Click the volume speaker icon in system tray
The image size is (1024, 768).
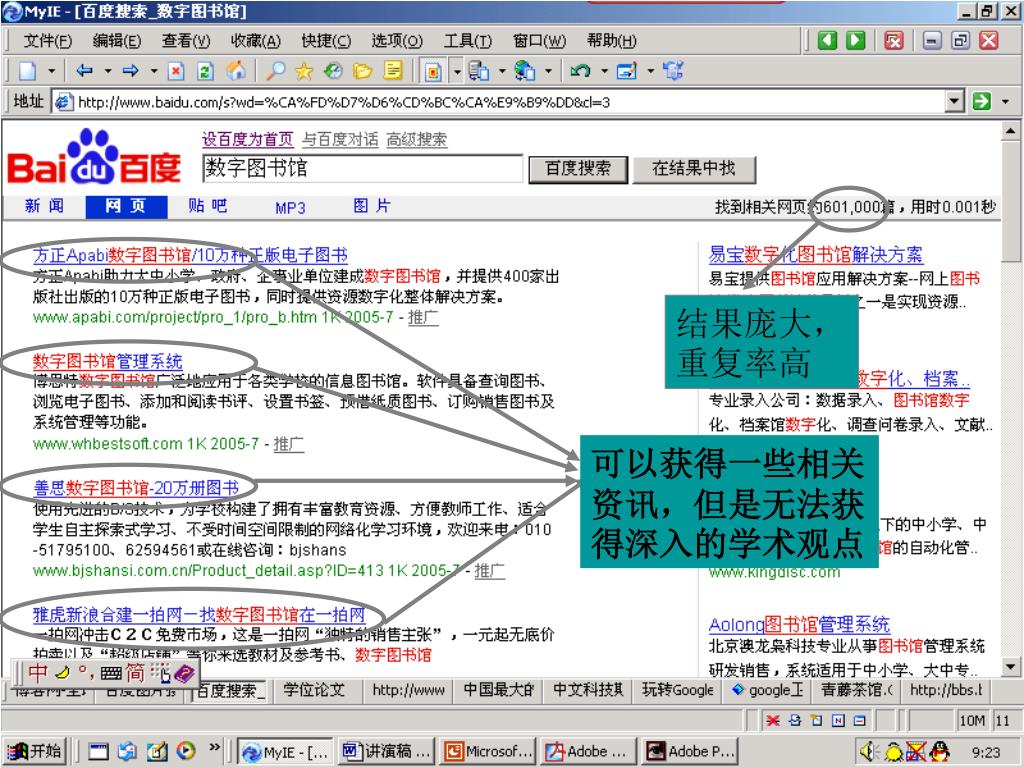pyautogui.click(x=869, y=752)
